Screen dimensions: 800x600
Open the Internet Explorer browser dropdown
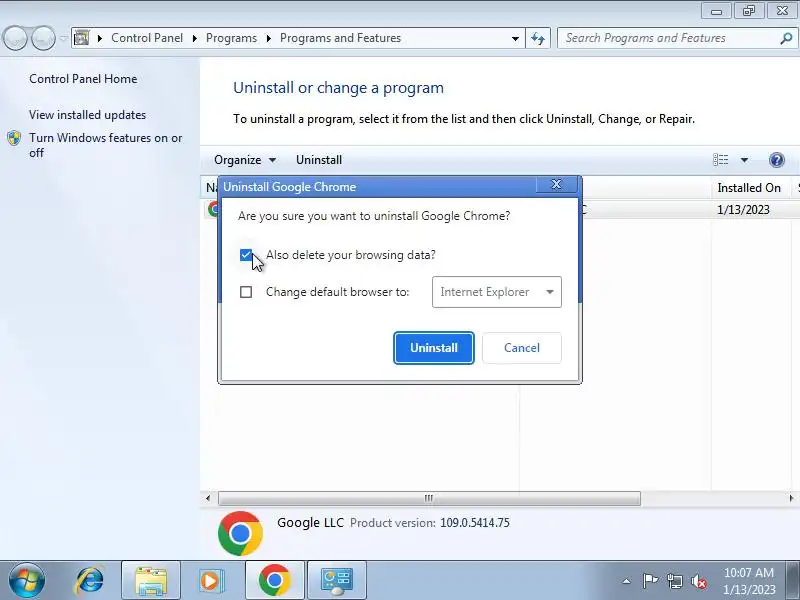pyautogui.click(x=496, y=292)
